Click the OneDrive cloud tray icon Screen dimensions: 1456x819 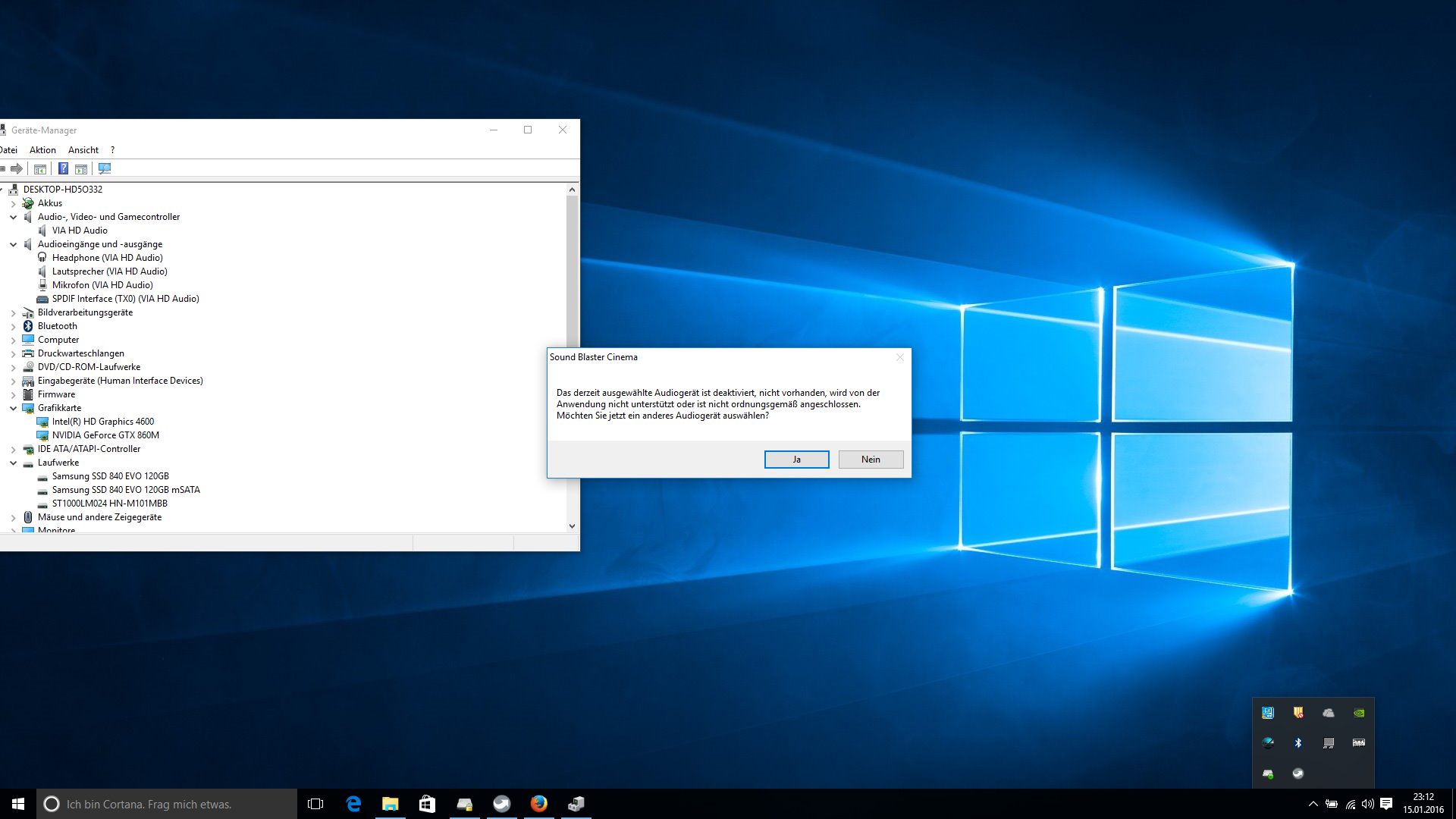1328,713
